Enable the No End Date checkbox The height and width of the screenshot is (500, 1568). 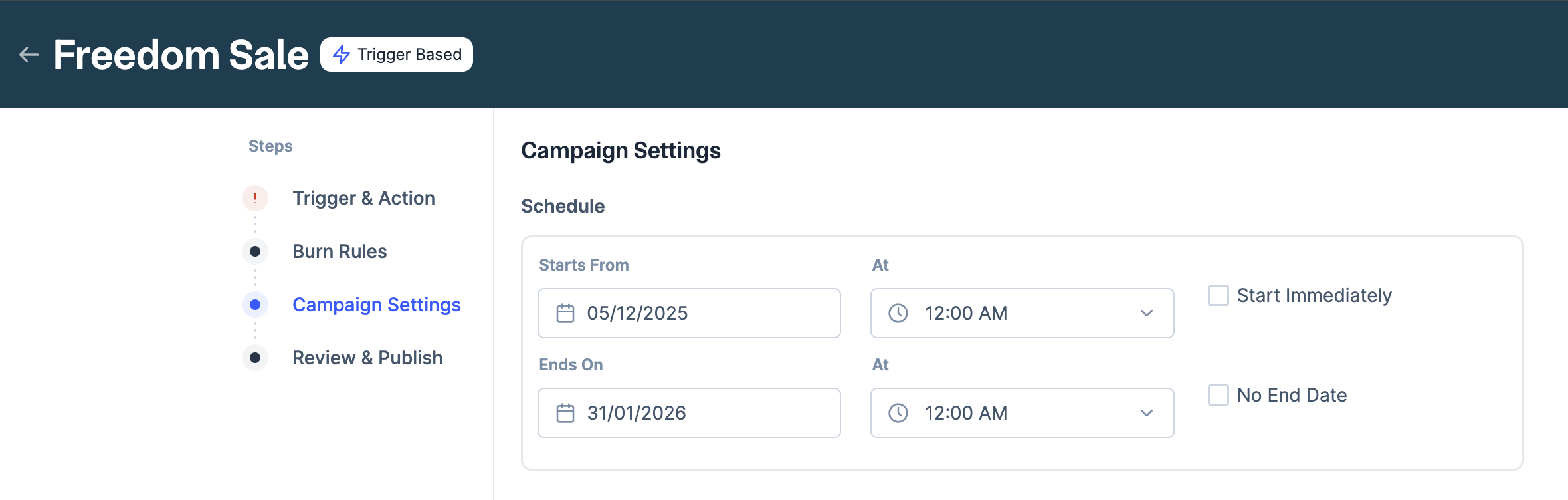(1217, 395)
